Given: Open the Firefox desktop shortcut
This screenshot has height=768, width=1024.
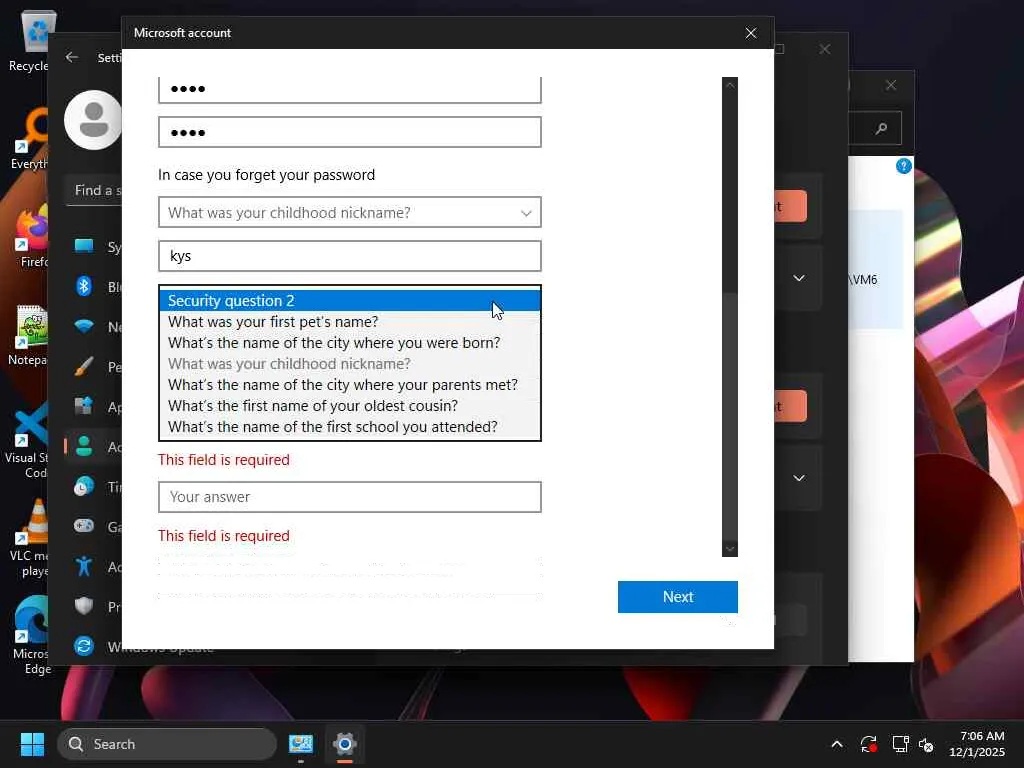Looking at the screenshot, I should (x=31, y=238).
